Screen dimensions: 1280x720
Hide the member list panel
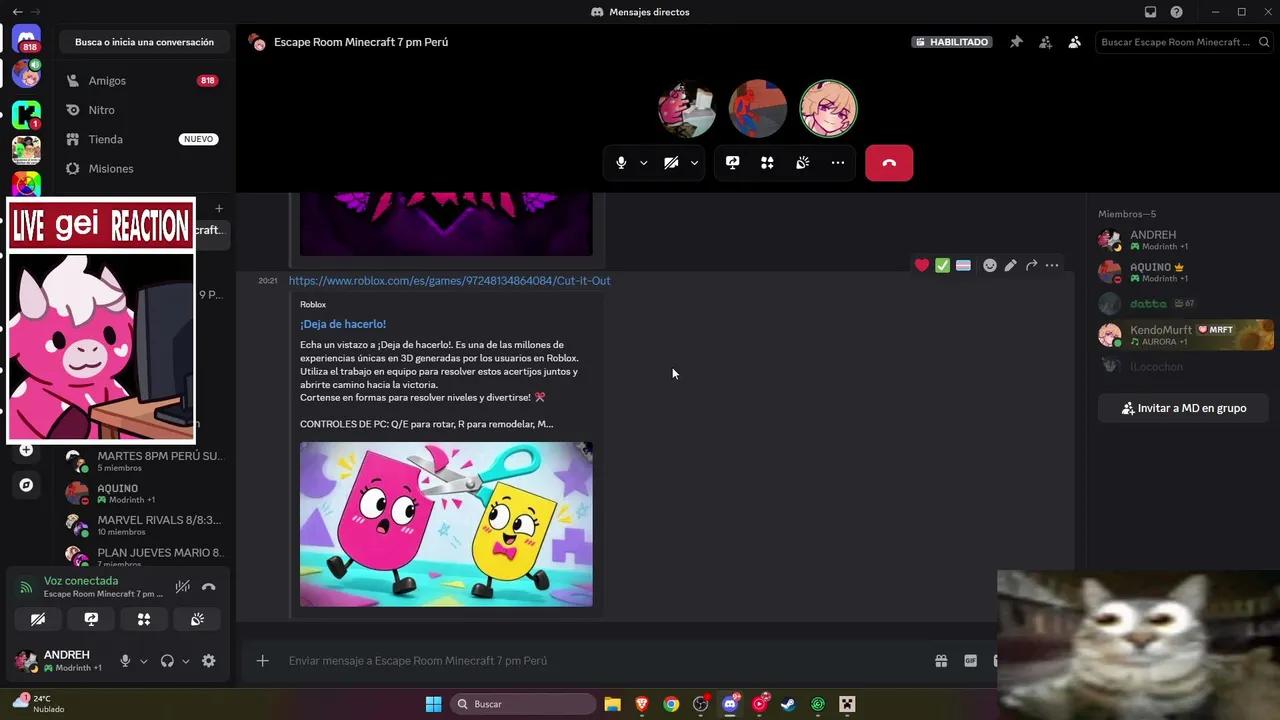point(1074,42)
